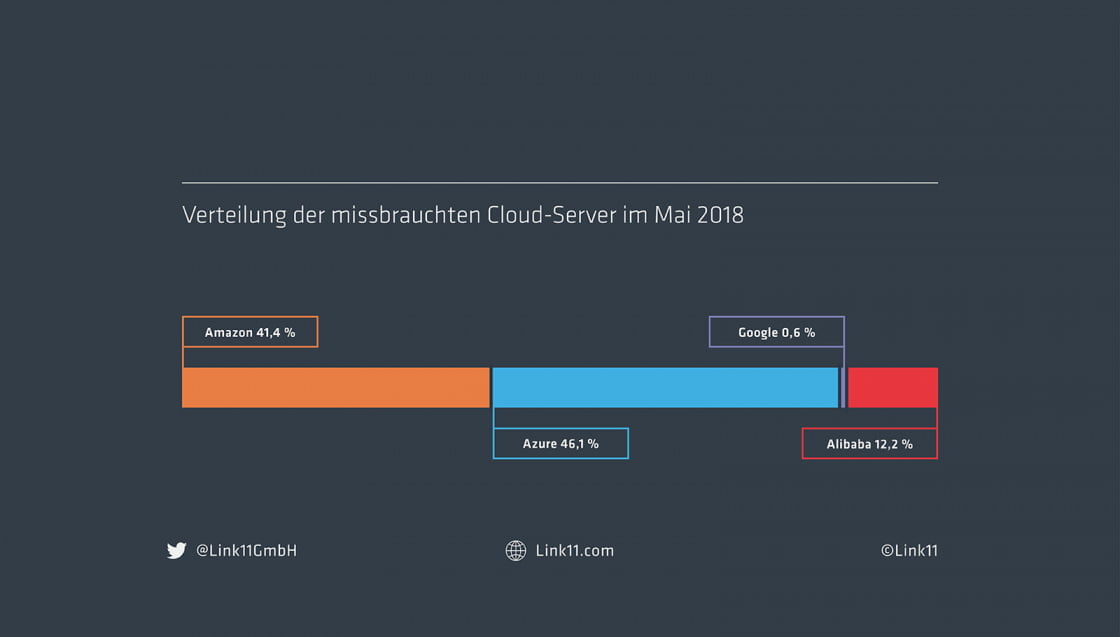The image size is (1120, 637).
Task: Select the blue Azure bar segment
Action: 665,387
